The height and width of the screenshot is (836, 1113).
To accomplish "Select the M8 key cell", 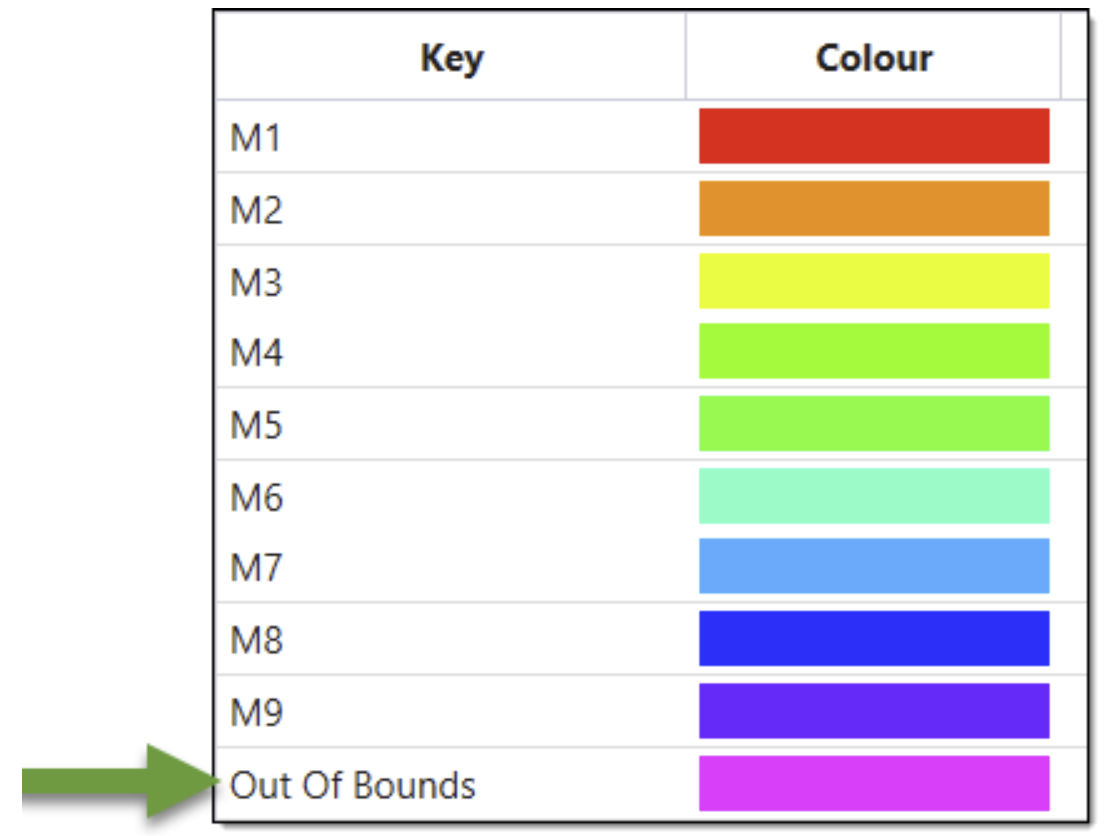I will point(257,640).
